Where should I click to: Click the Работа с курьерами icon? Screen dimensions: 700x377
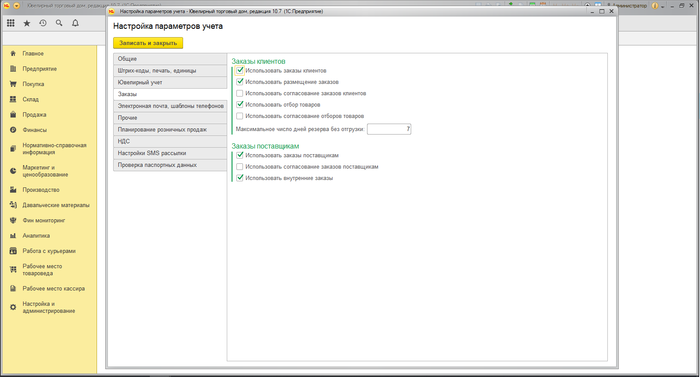[13, 251]
